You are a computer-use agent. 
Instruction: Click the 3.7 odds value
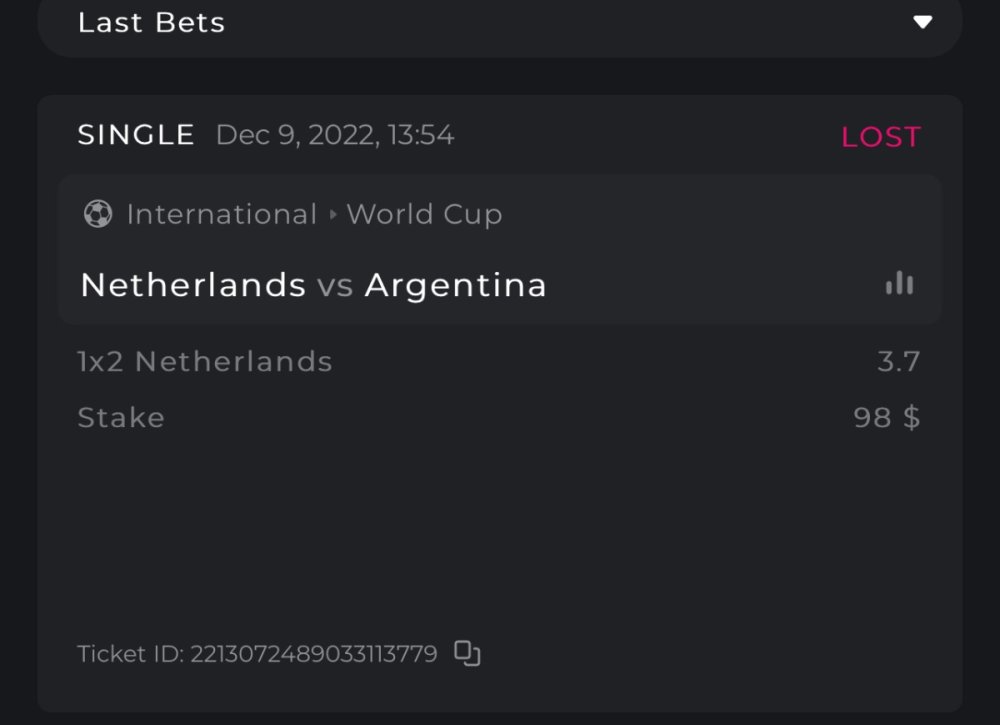[898, 361]
